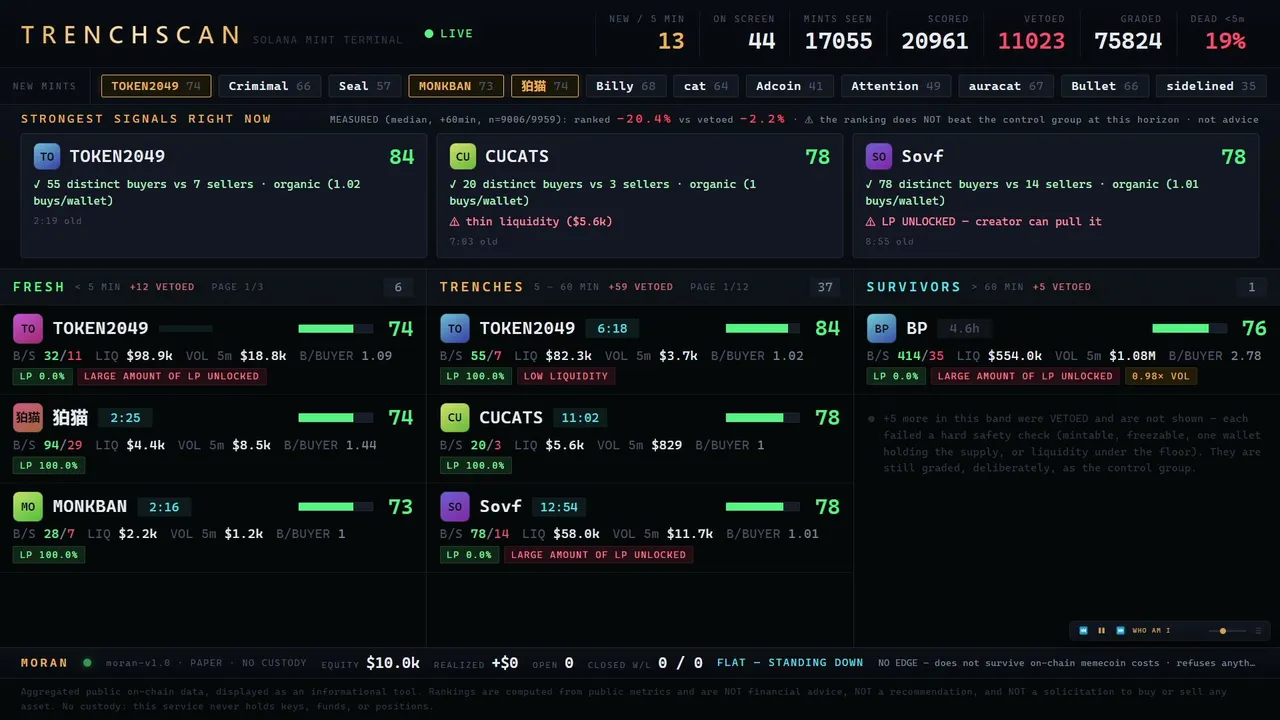Viewport: 1280px width, 720px height.
Task: Click Fresh PAGE 1/3 pager
Action: (x=237, y=287)
